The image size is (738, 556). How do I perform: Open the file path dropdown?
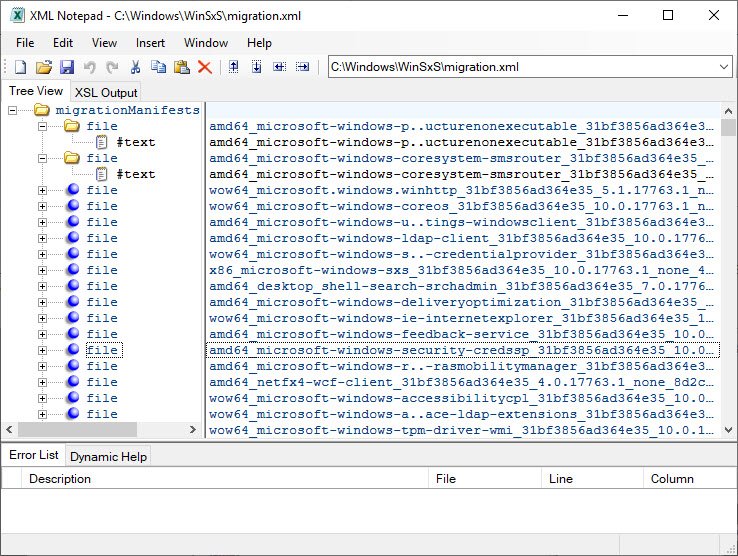[724, 67]
